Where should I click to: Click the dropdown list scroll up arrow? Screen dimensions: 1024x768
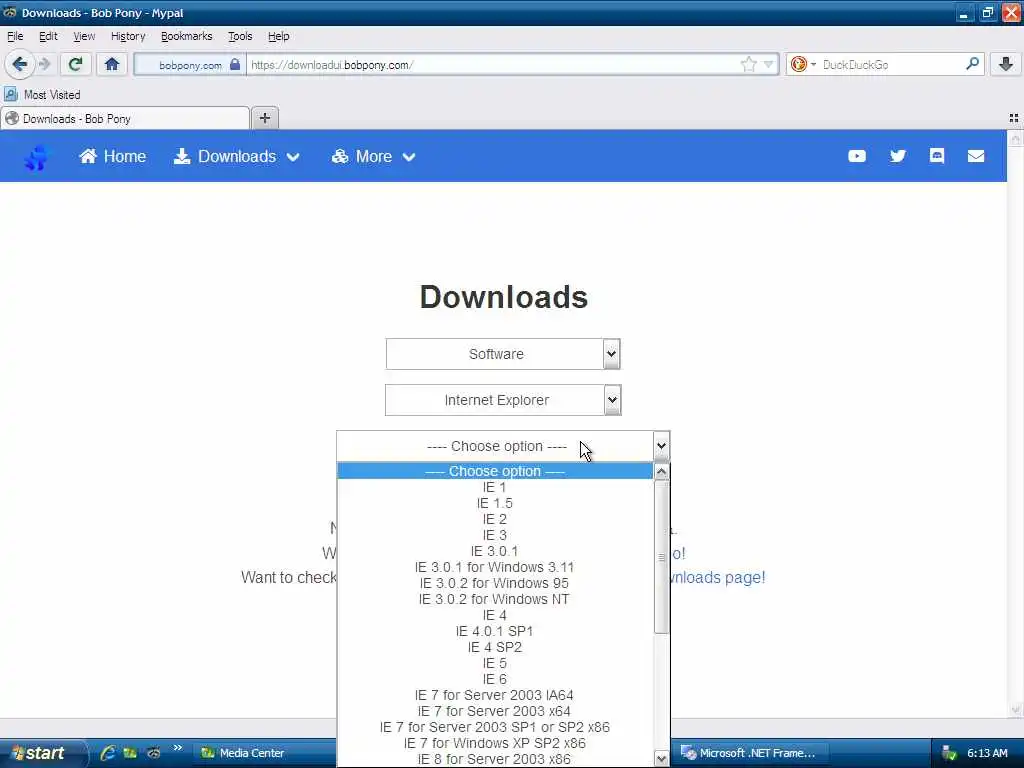pyautogui.click(x=662, y=472)
